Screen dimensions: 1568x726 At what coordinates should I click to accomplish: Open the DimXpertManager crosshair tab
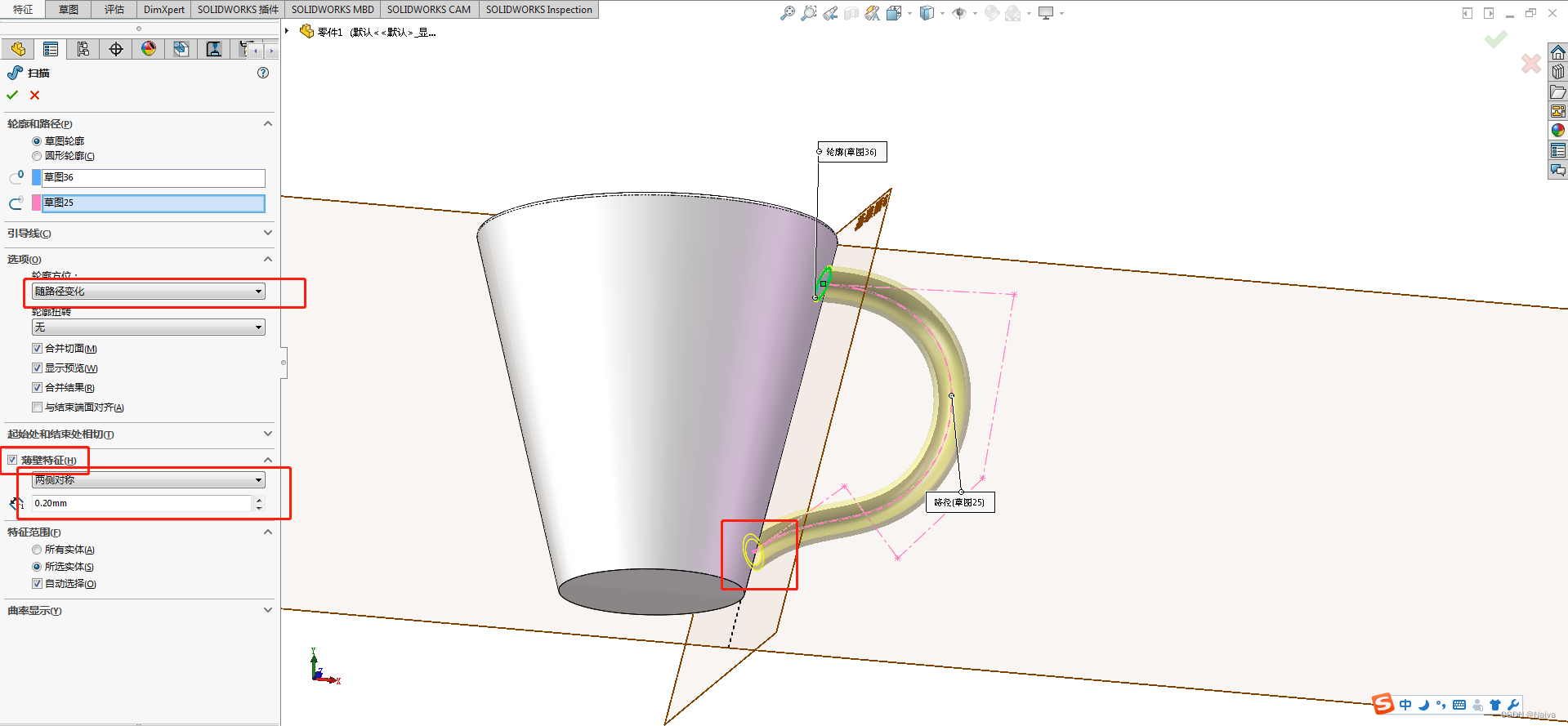click(x=116, y=50)
